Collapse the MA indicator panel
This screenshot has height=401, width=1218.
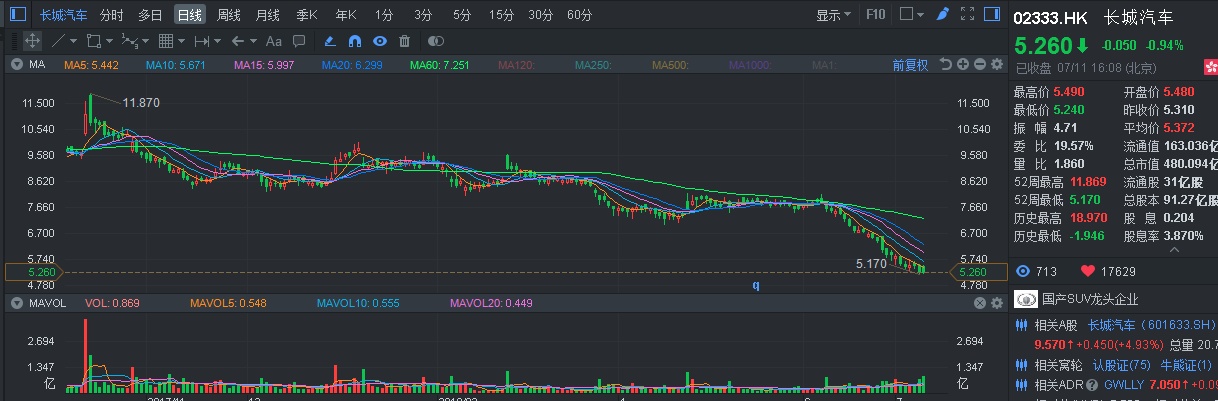[x=17, y=64]
